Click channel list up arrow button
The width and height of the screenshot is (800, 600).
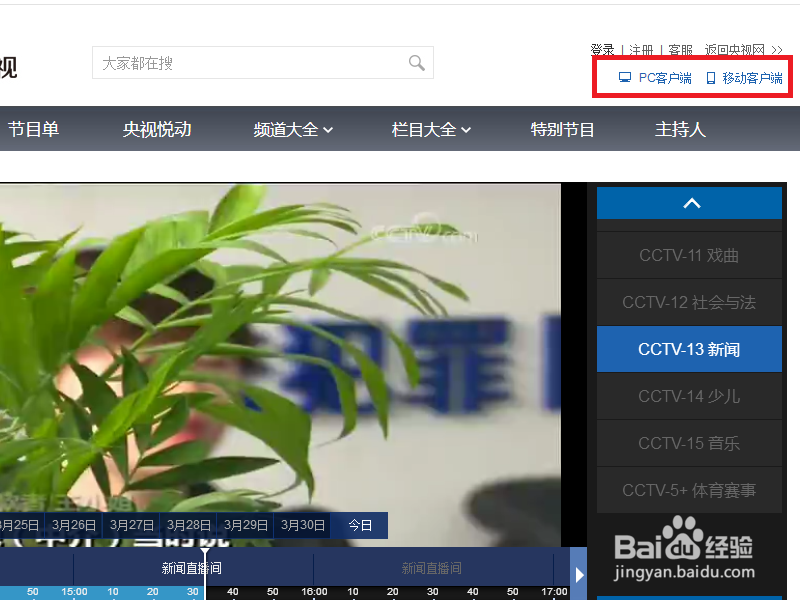689,203
